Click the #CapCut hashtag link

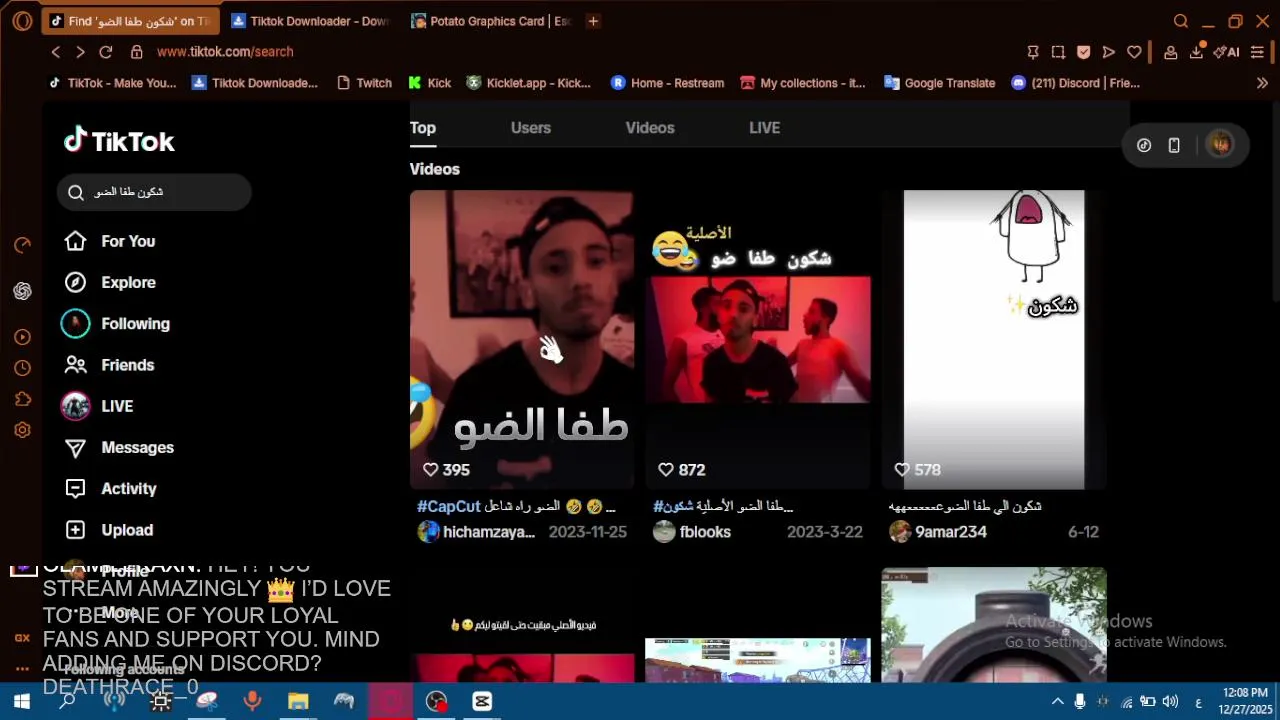point(449,507)
